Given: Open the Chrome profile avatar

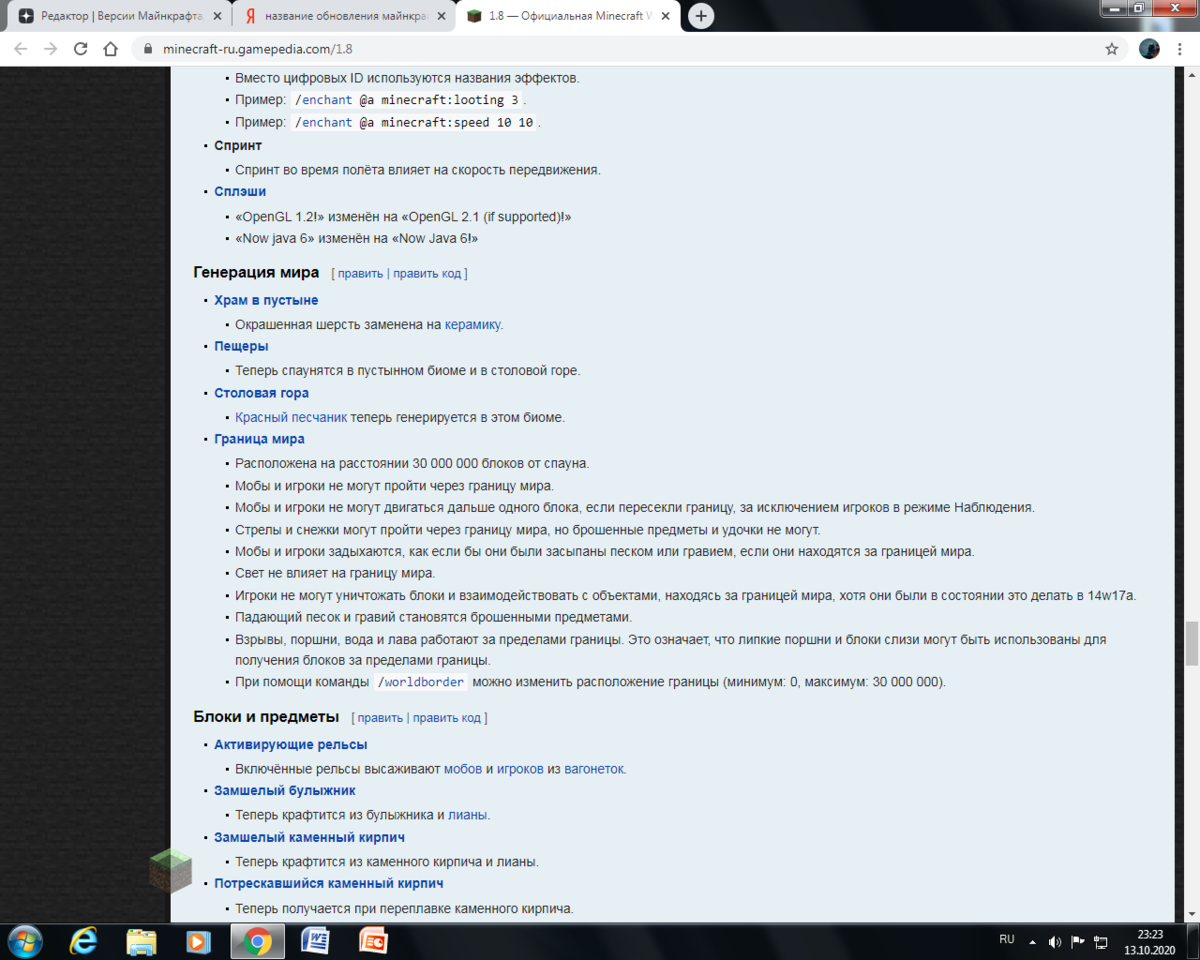Looking at the screenshot, I should point(1149,49).
